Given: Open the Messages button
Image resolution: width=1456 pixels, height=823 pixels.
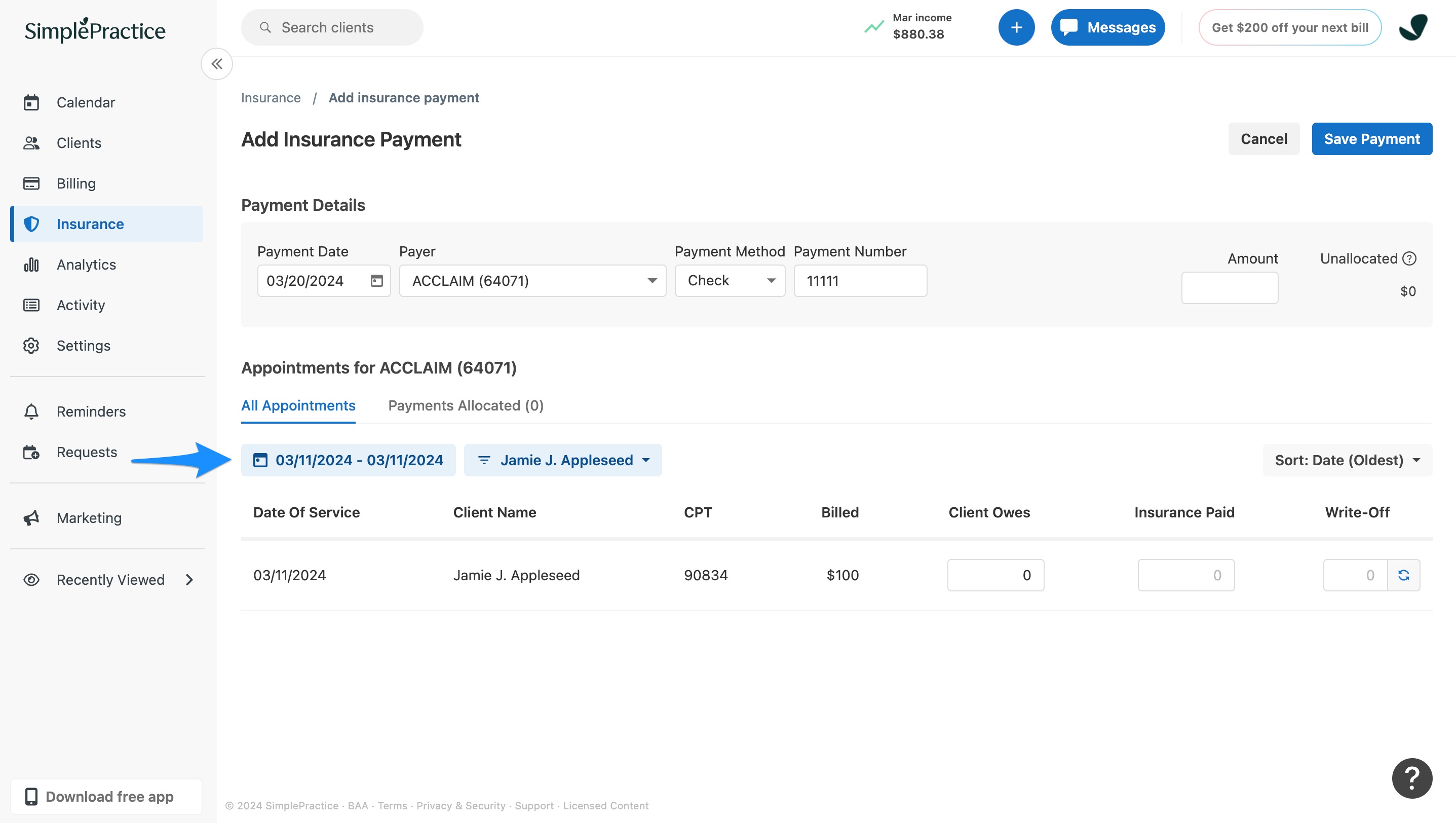Looking at the screenshot, I should pos(1108,27).
